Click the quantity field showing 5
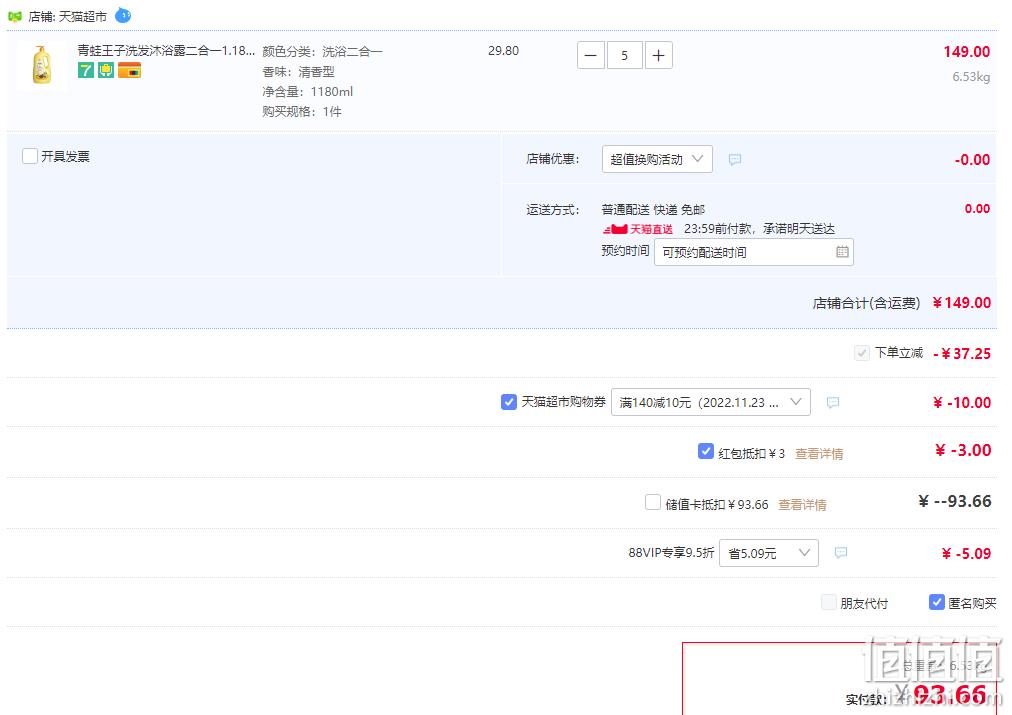The width and height of the screenshot is (1012, 715). click(624, 55)
